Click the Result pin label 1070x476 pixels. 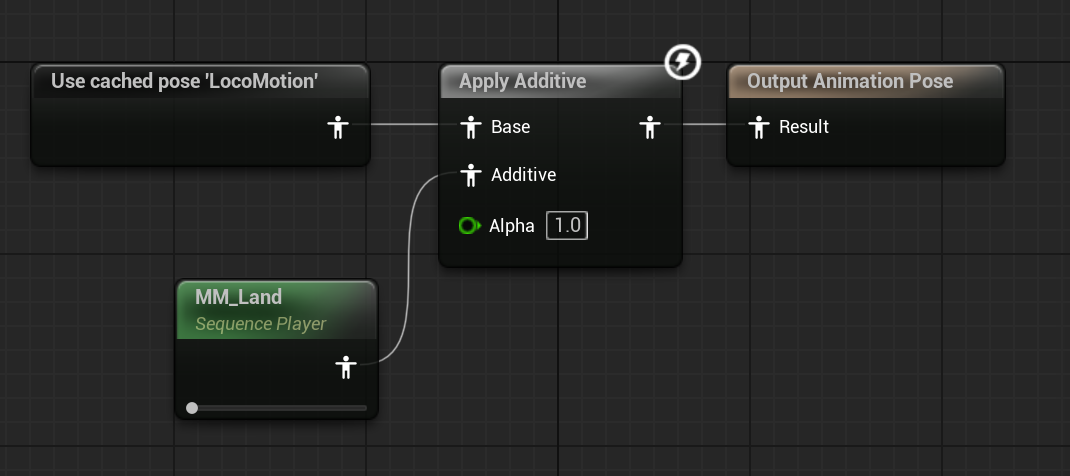click(804, 127)
